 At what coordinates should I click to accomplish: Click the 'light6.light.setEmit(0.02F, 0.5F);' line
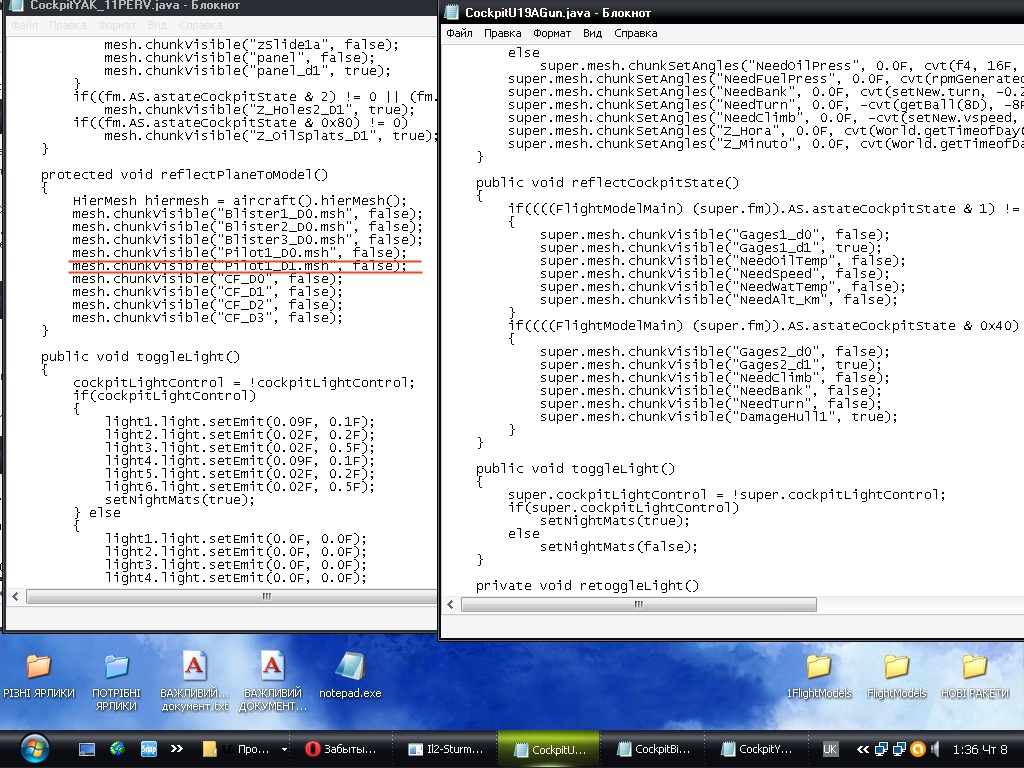tap(240, 487)
